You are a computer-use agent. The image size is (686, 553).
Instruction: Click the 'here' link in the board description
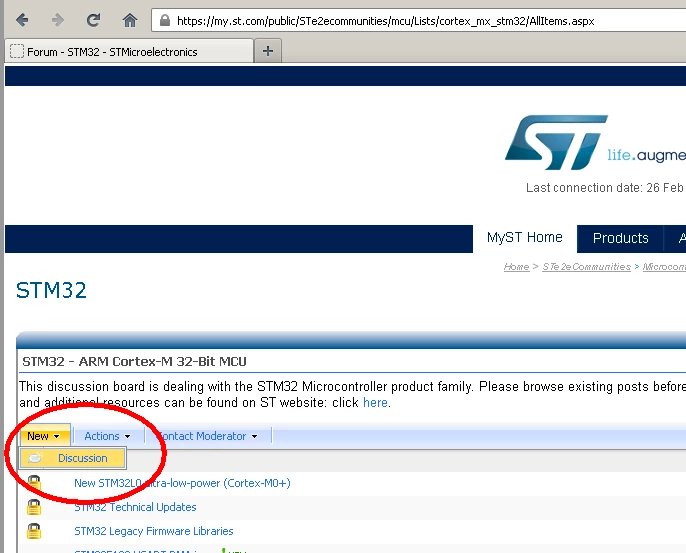[x=375, y=402]
